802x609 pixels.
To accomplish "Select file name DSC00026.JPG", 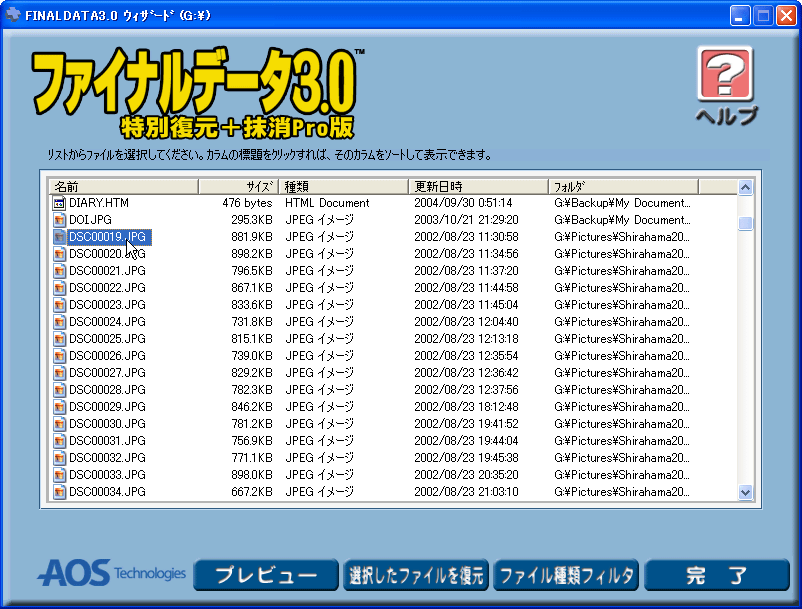I will tap(107, 356).
